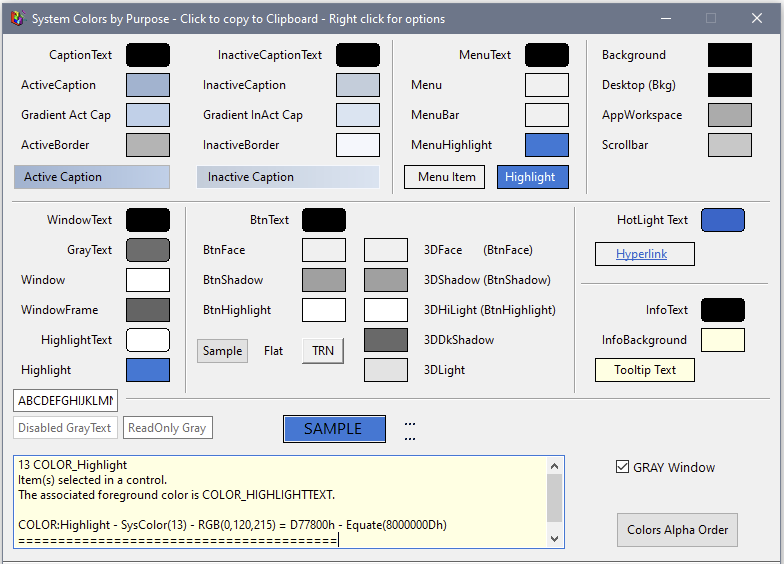This screenshot has width=784, height=564.
Task: Click the highlighted Highlight menu sample
Action: (x=532, y=177)
